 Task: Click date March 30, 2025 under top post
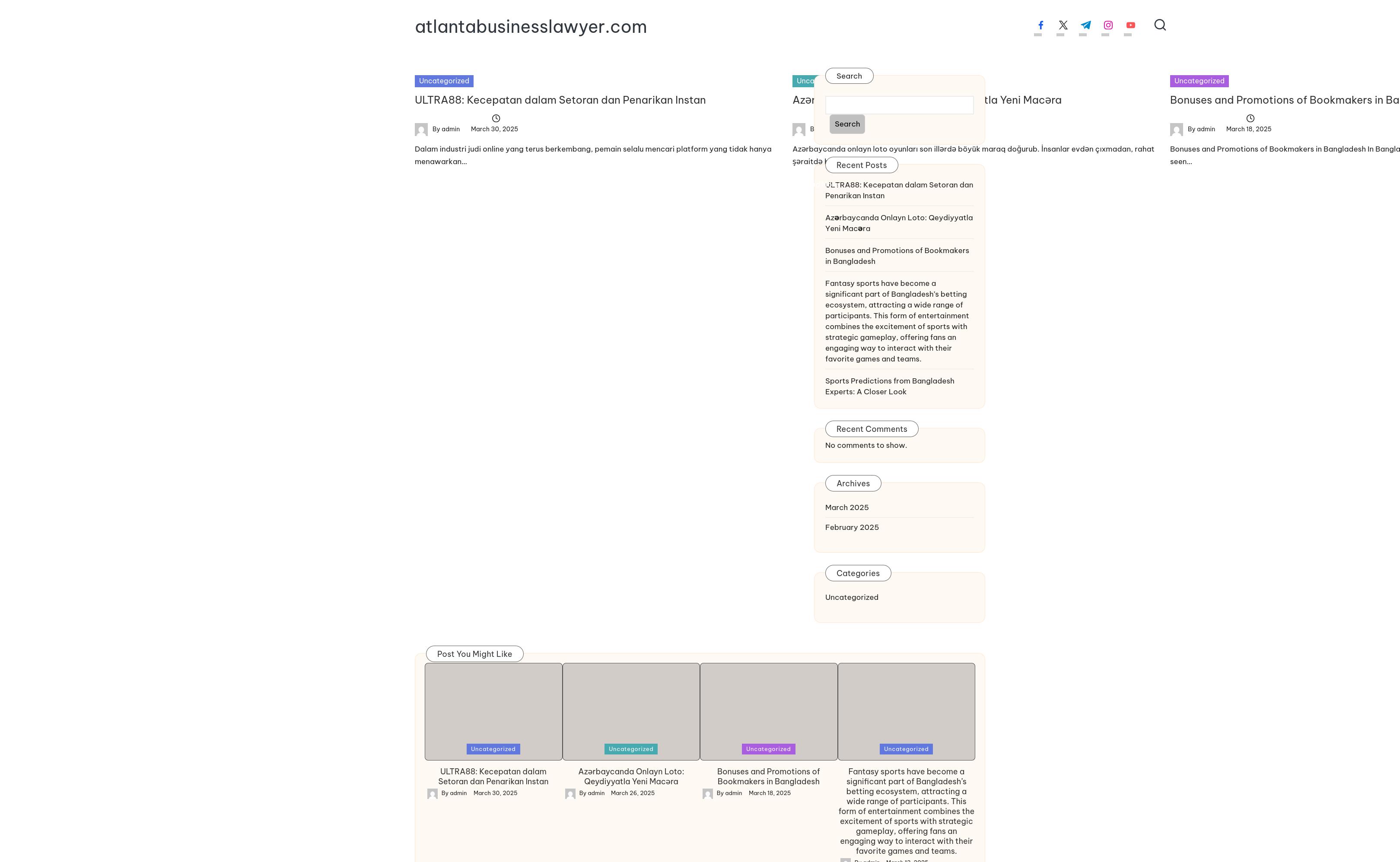point(494,130)
